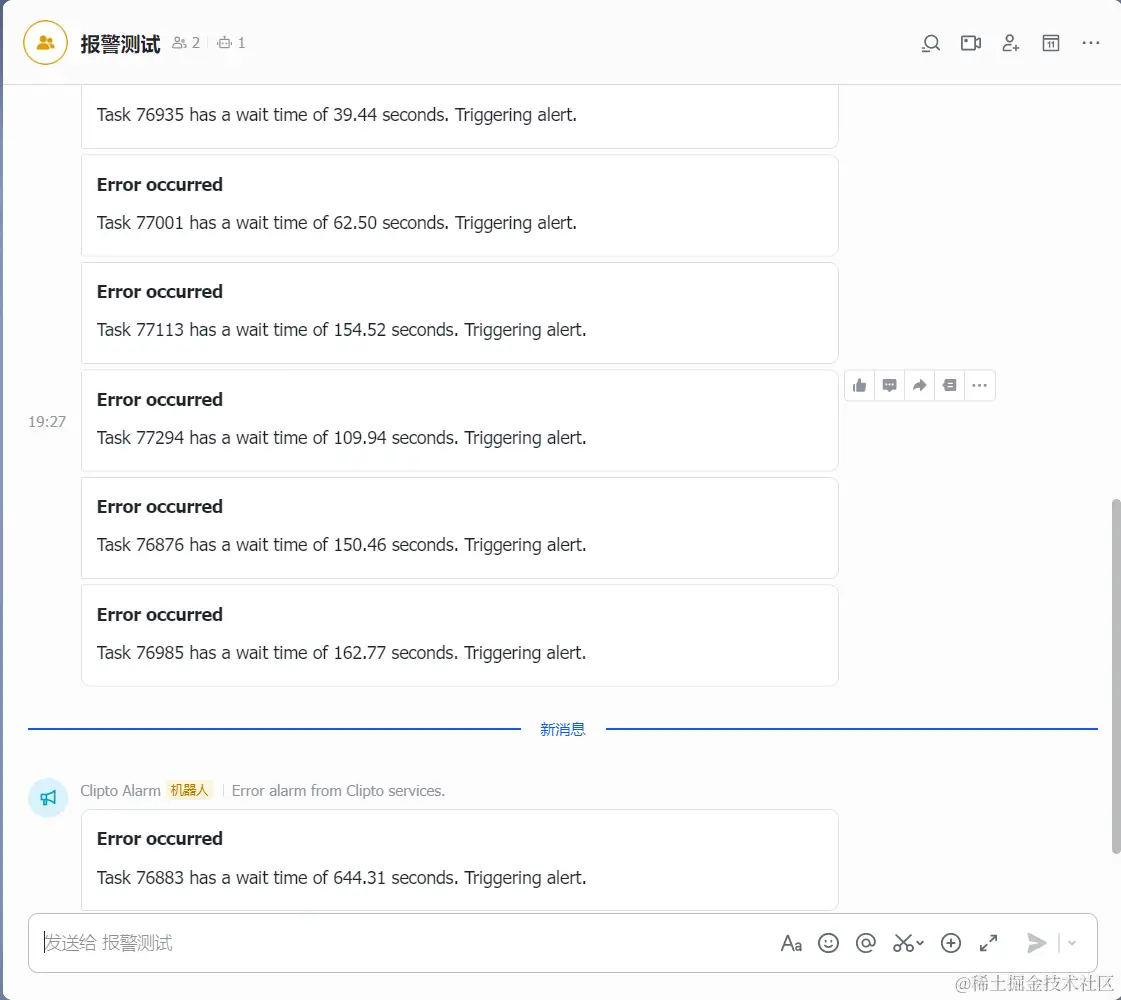1121x1000 pixels.
Task: Open the Clipto Alarm bot avatar
Action: (48, 798)
